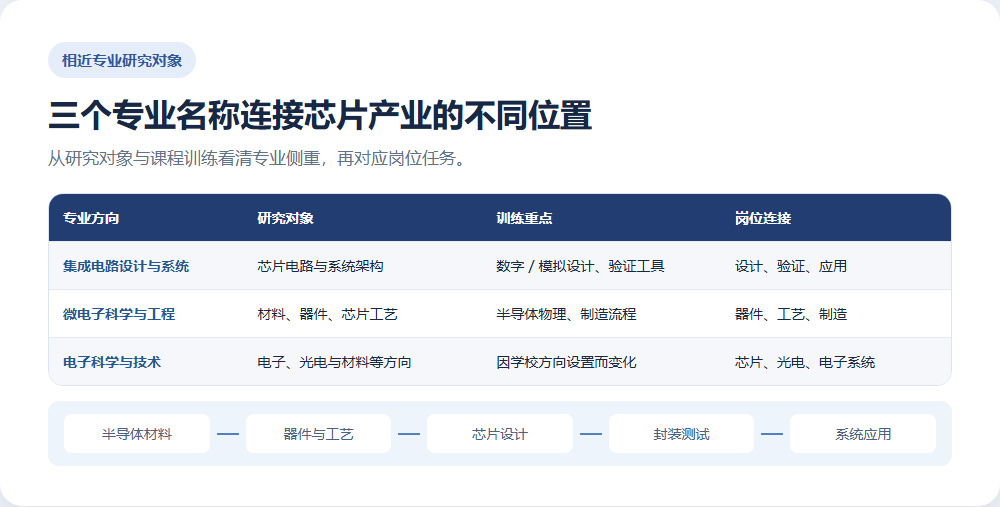Click the cell 材料、器件、芯片工艺

pos(327,314)
